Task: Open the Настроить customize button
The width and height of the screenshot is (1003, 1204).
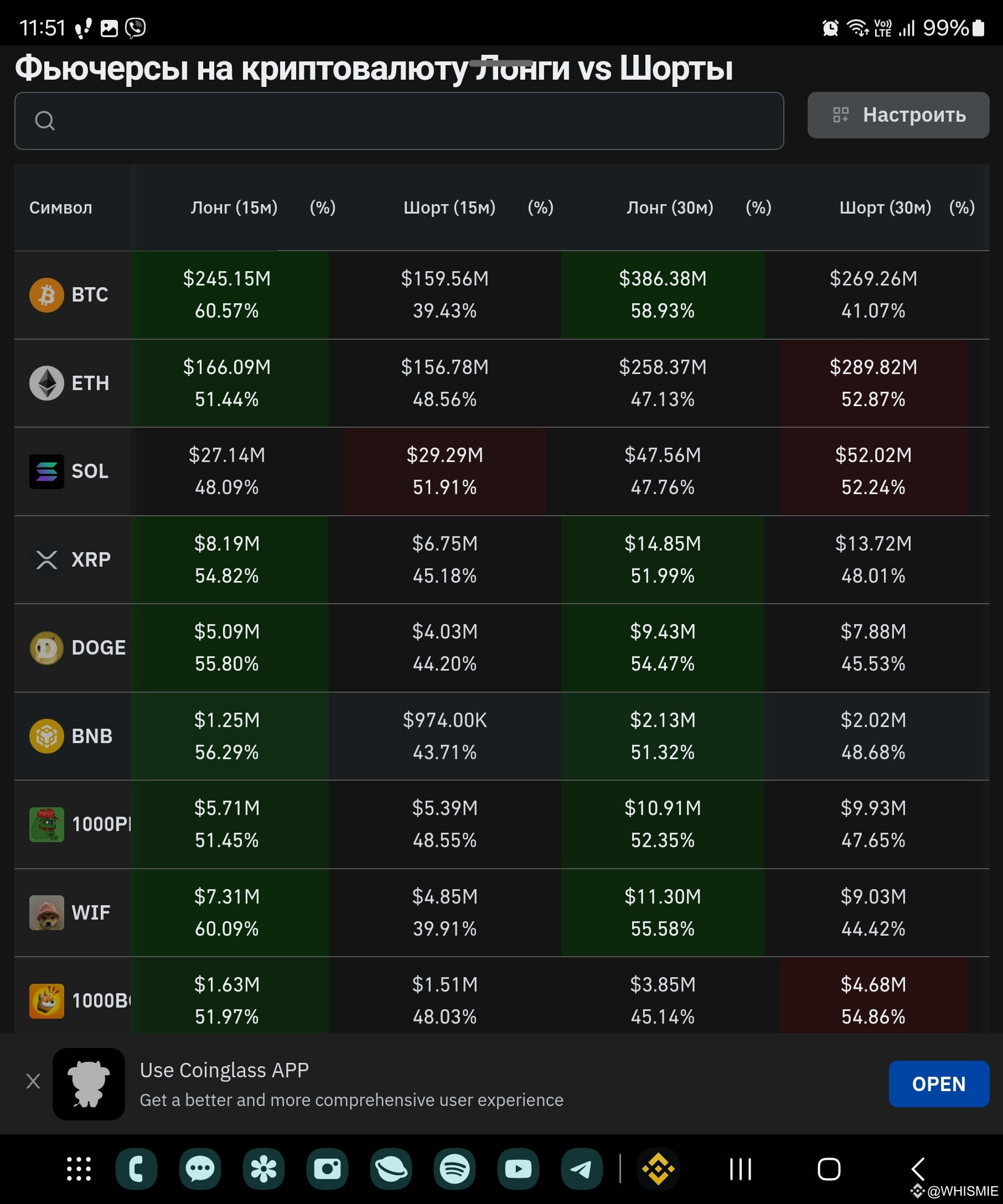Action: [x=898, y=115]
